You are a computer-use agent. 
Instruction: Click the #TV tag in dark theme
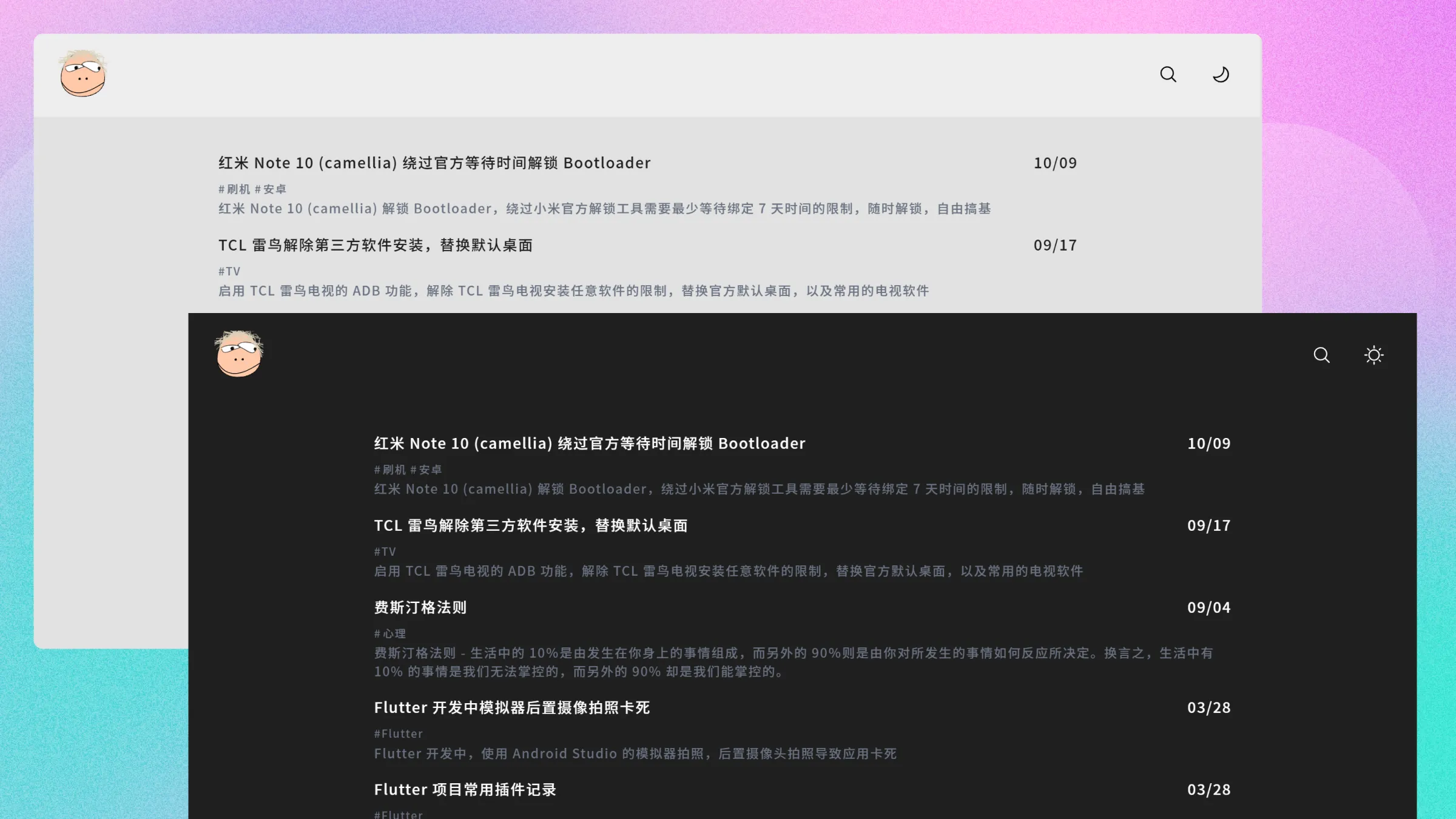(x=384, y=551)
